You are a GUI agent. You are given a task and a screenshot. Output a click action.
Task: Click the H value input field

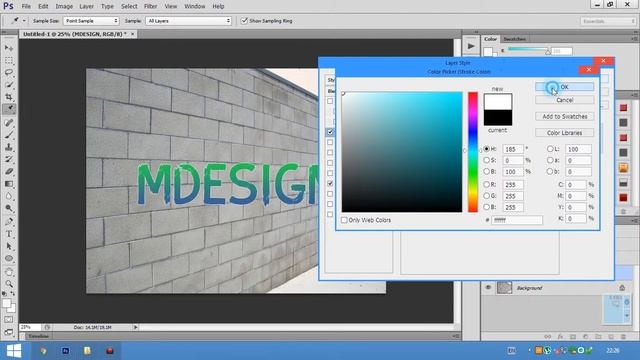pos(513,149)
